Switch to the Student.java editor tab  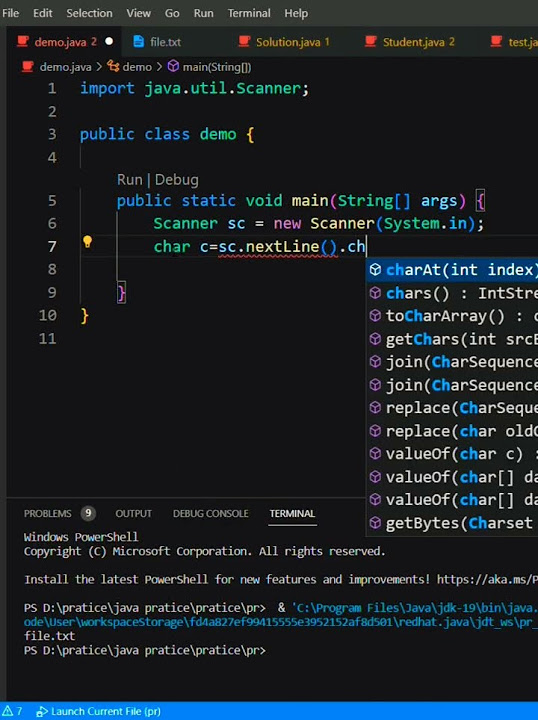(418, 42)
